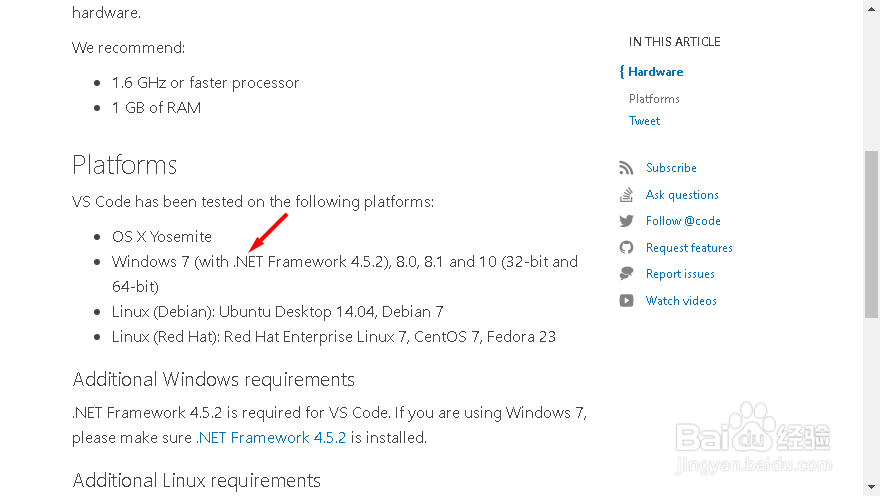
Task: Click the Additional Windows requirements heading
Action: pyautogui.click(x=214, y=380)
